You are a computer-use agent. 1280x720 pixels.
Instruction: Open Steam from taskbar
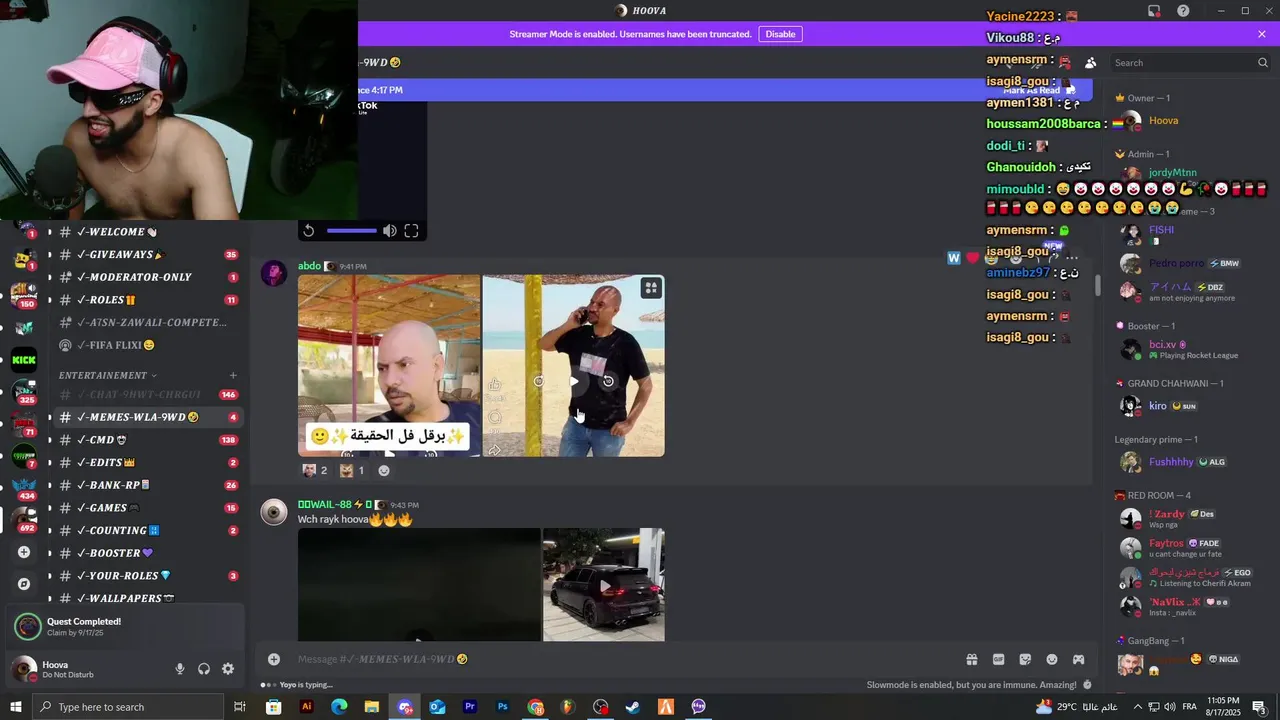pos(633,707)
